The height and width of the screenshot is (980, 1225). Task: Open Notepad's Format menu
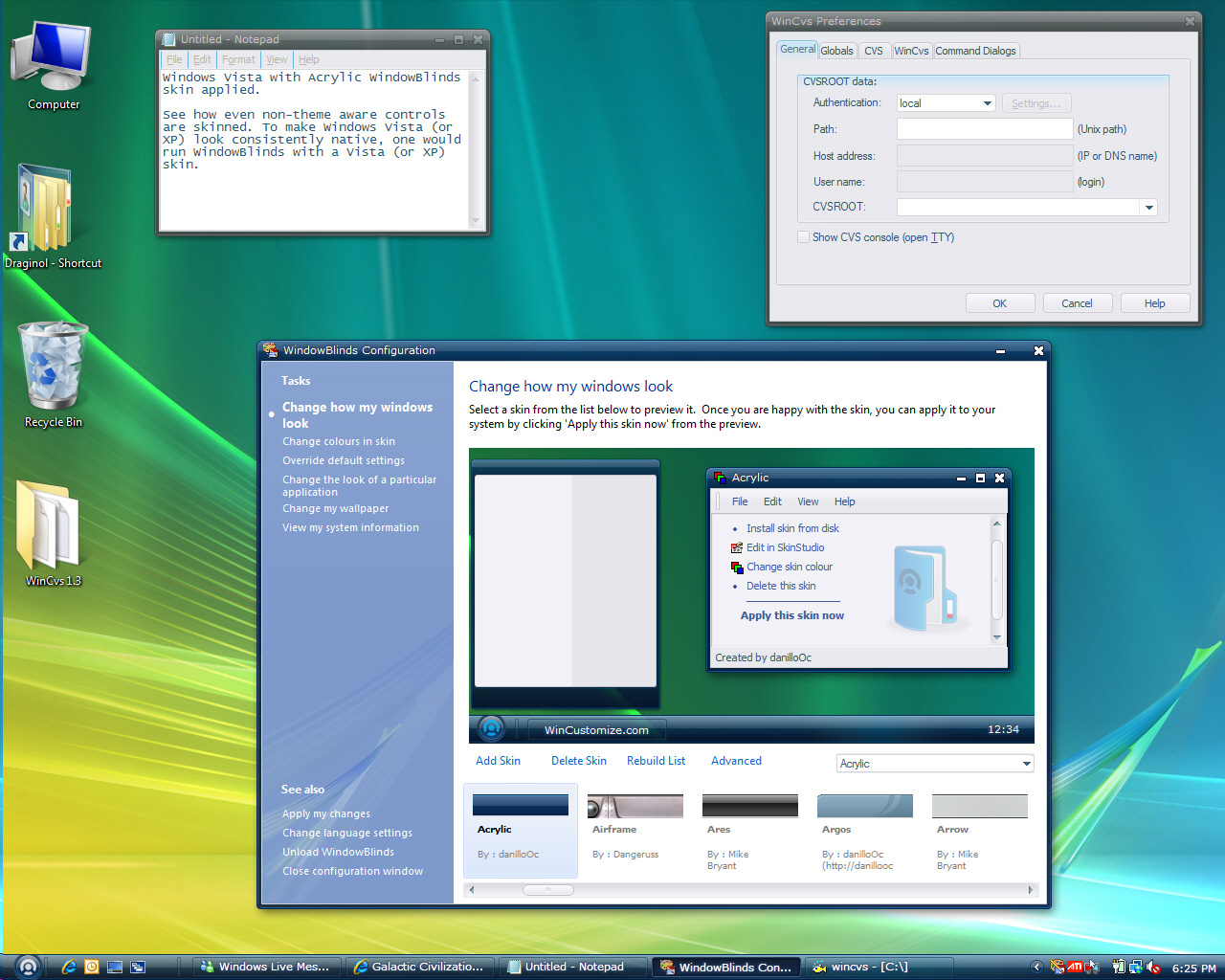point(238,59)
